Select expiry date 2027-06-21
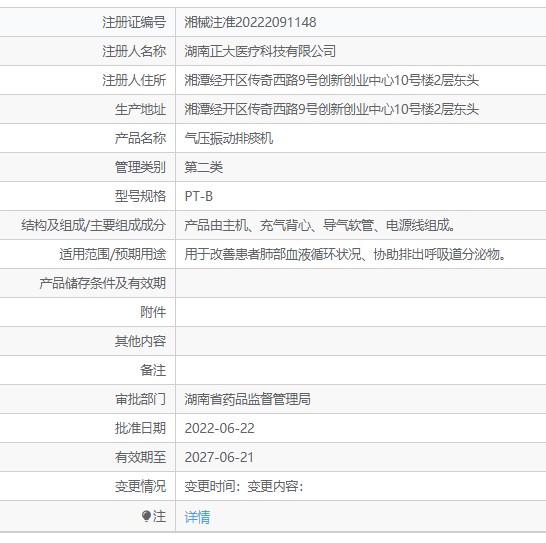Screen dimensions: 546x543 [x=219, y=457]
